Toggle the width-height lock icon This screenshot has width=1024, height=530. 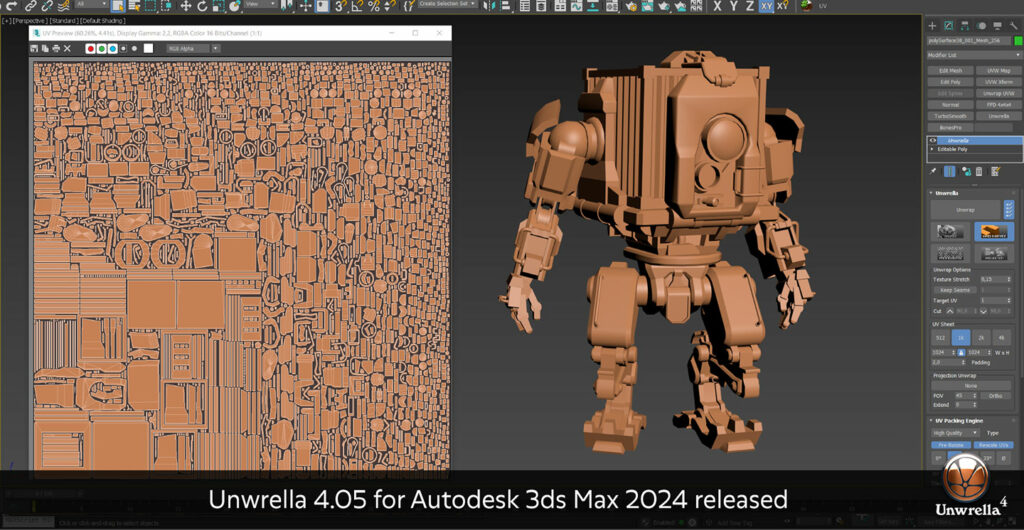[961, 352]
